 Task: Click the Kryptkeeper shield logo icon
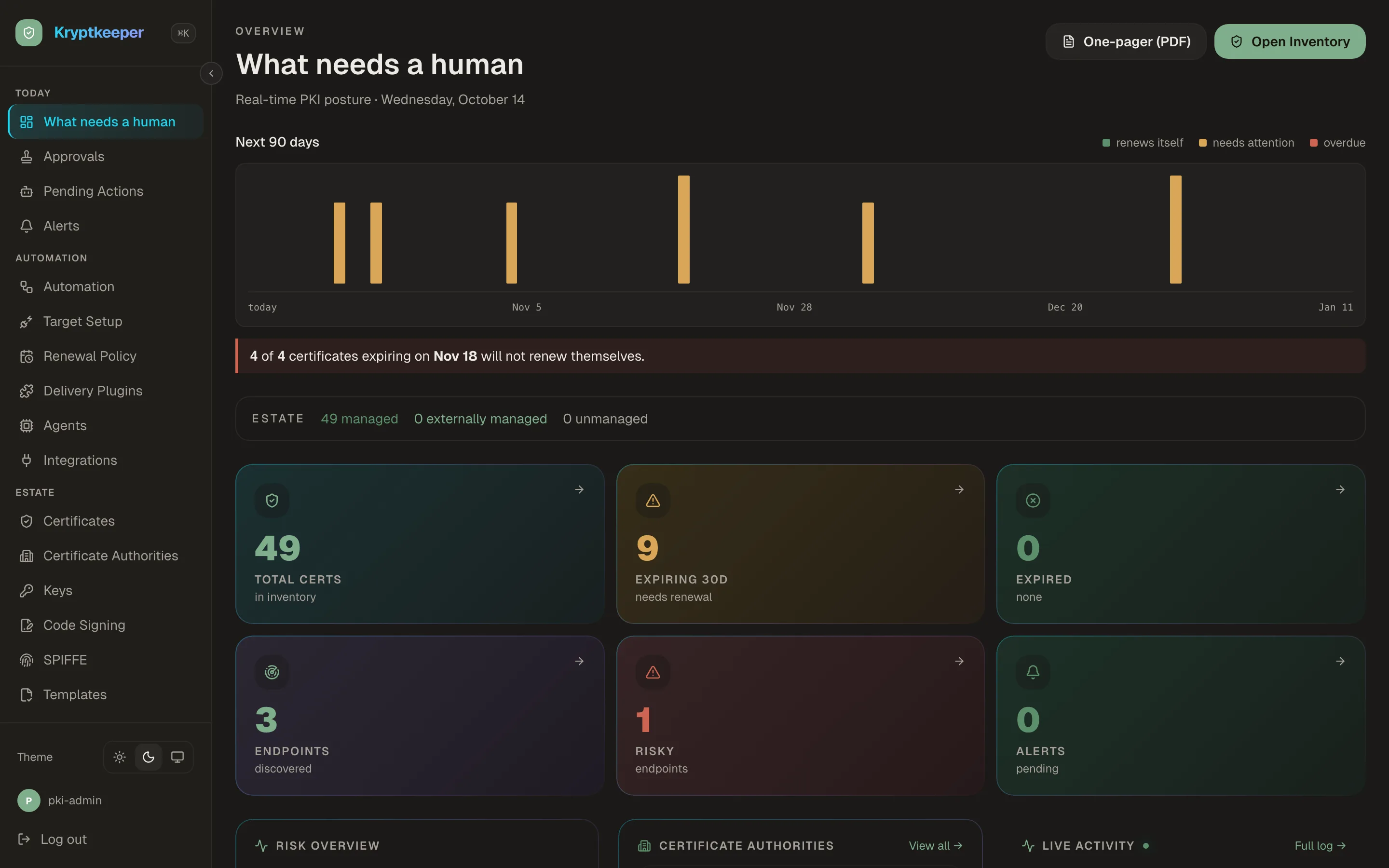[x=29, y=33]
